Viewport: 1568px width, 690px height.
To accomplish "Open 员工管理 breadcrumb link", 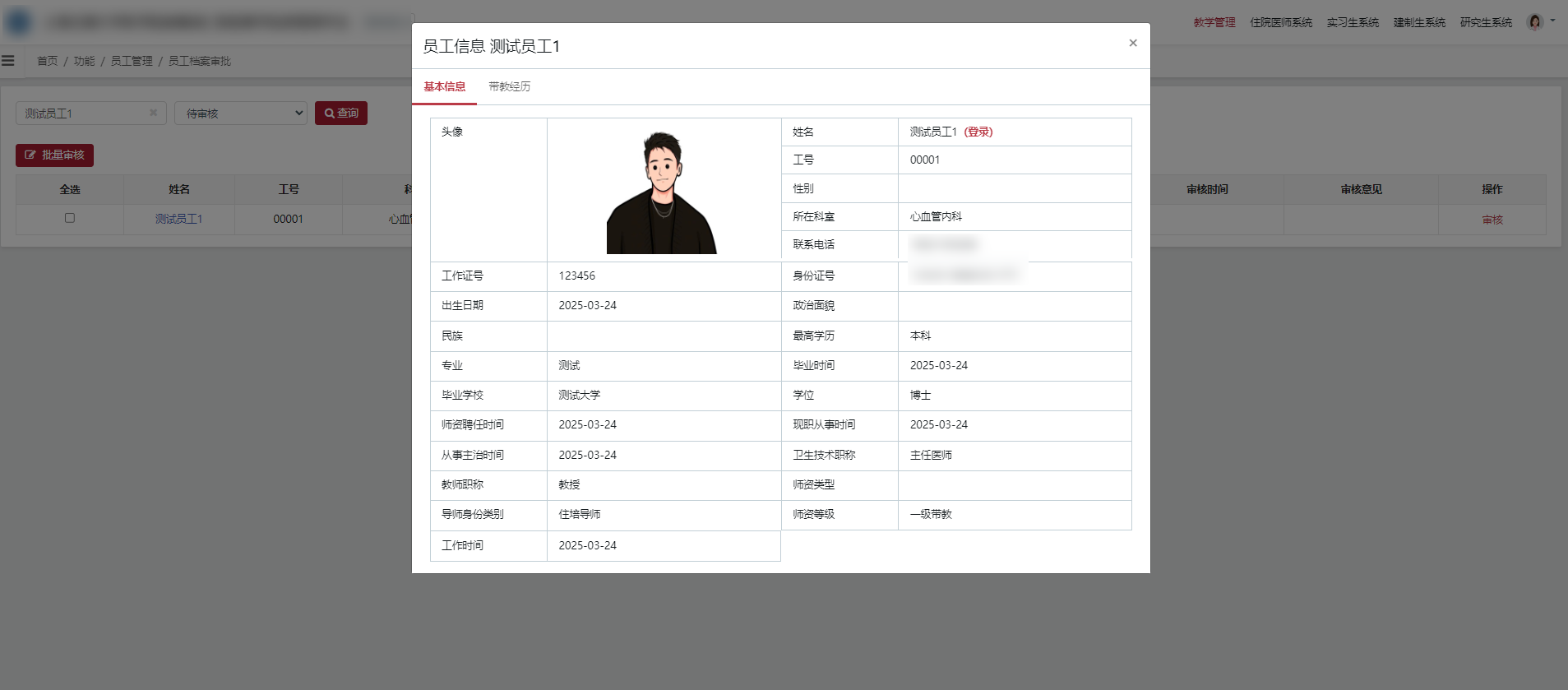I will pos(132,61).
